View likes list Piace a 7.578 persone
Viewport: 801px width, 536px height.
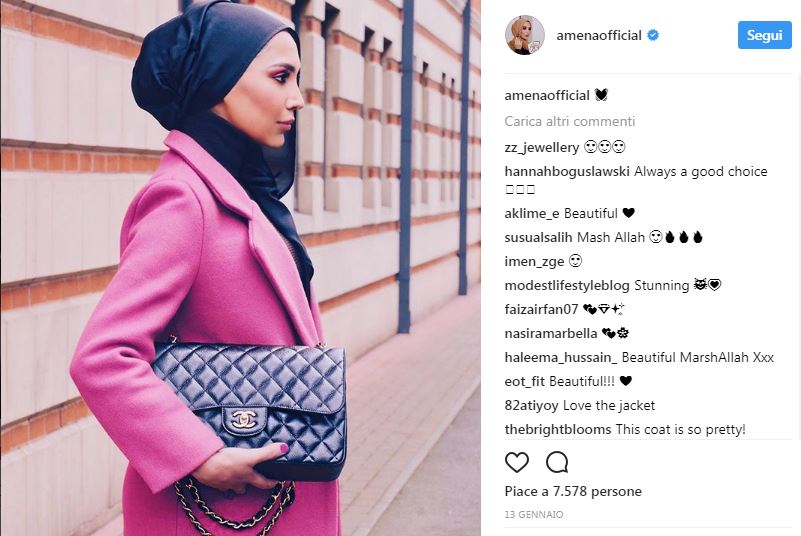pyautogui.click(x=573, y=491)
